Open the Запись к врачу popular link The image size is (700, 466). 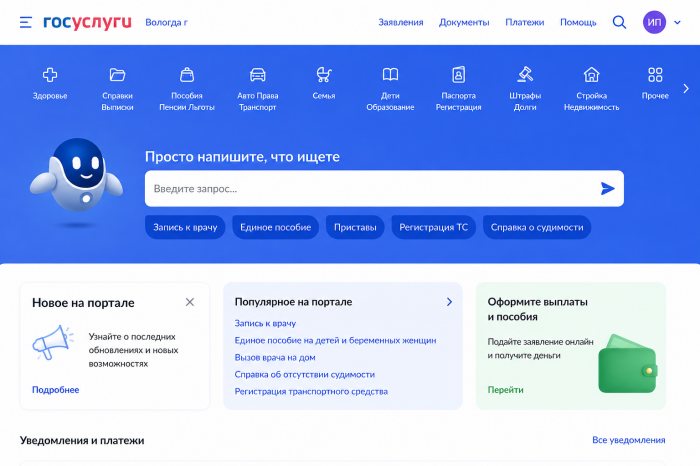pyautogui.click(x=265, y=323)
